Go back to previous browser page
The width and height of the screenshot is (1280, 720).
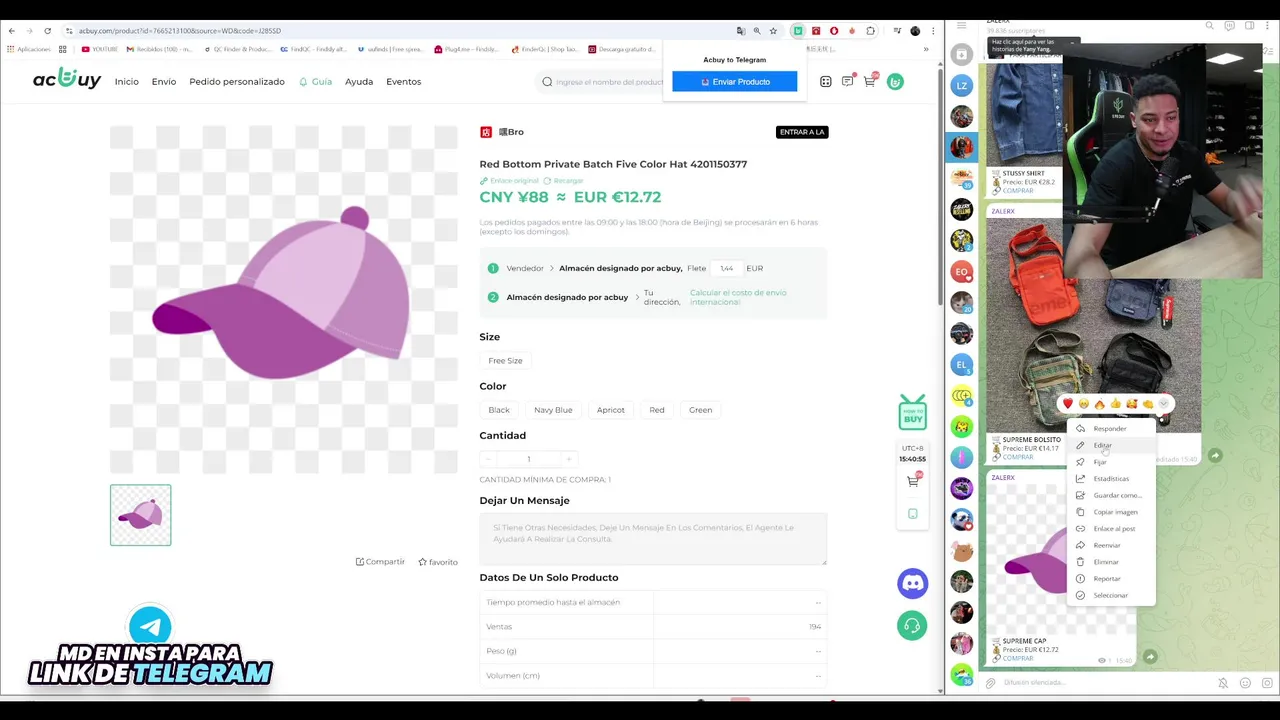(x=11, y=31)
